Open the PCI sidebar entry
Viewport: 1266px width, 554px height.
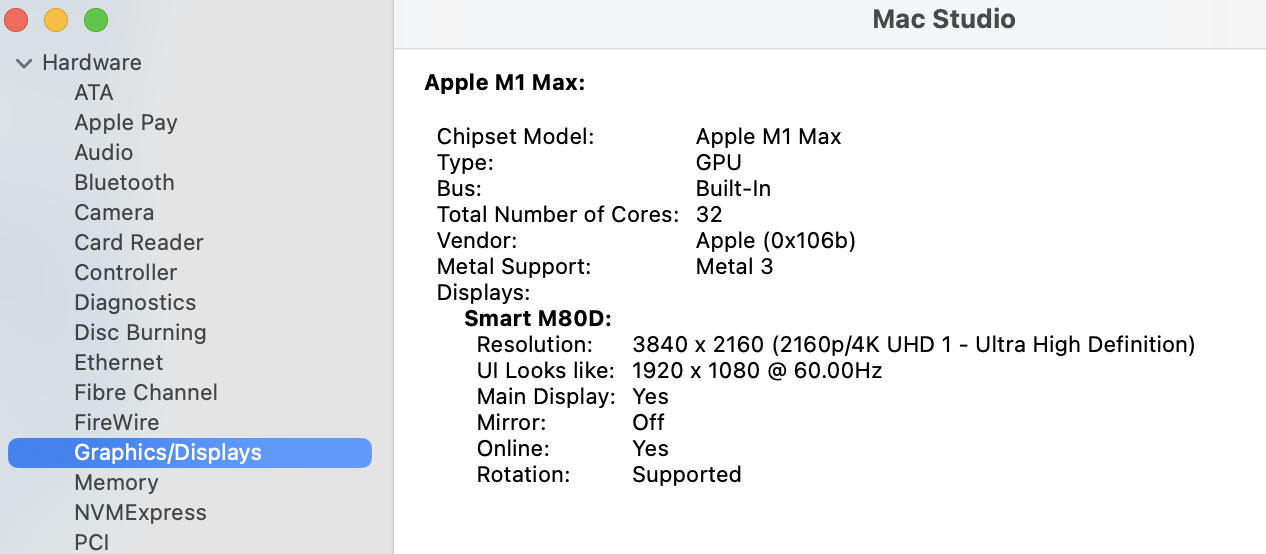92,542
